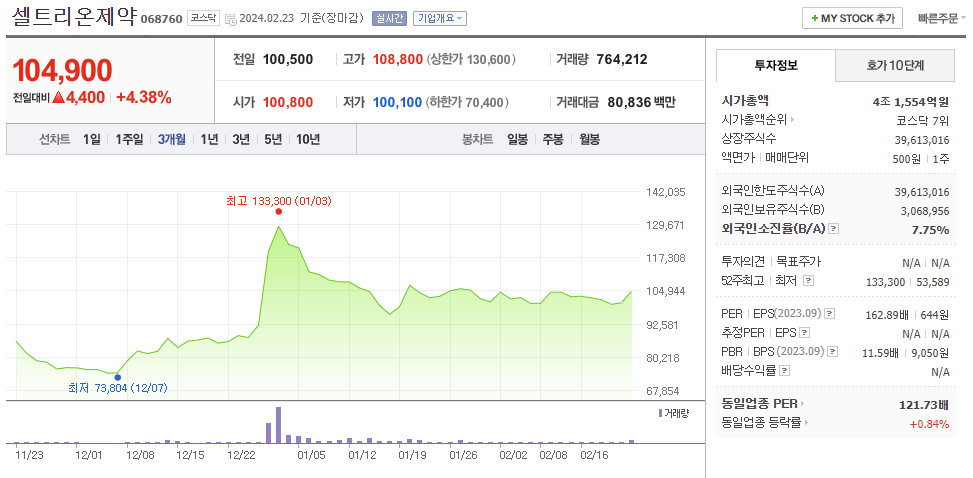The height and width of the screenshot is (478, 973).
Task: Open the help icon beside PER EPS(2023.09)
Action: tap(830, 313)
